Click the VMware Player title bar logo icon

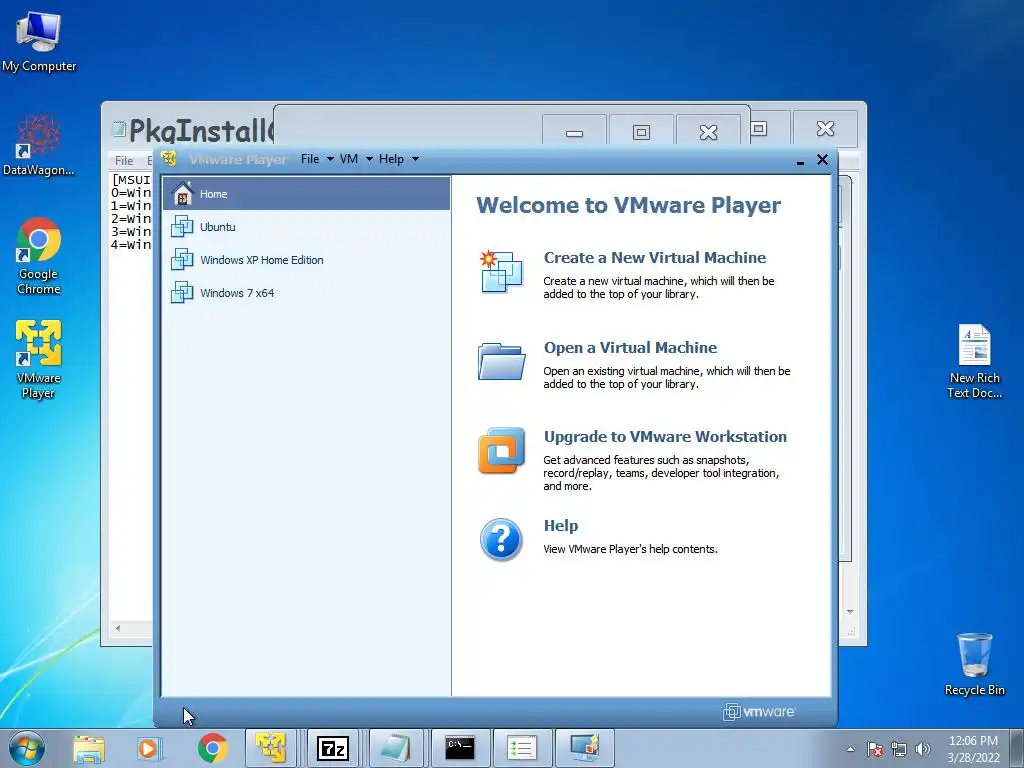pos(169,159)
